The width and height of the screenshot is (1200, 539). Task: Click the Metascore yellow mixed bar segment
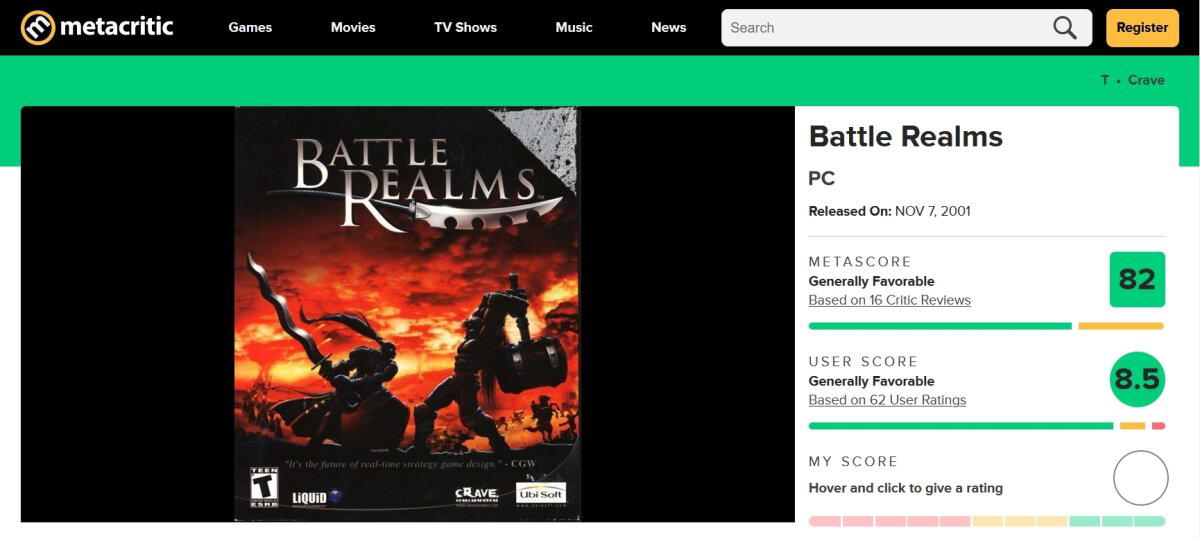click(x=1121, y=326)
